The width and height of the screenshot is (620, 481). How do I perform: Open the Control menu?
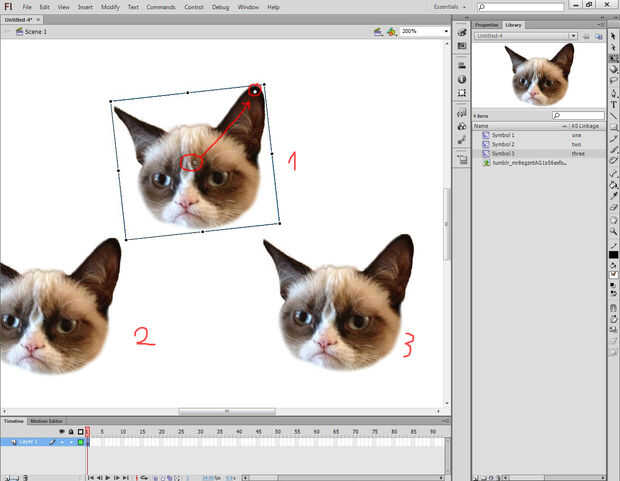pos(194,7)
